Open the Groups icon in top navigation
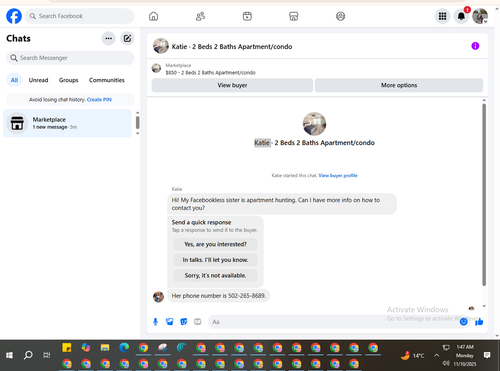The width and height of the screenshot is (500, 371). click(x=340, y=16)
